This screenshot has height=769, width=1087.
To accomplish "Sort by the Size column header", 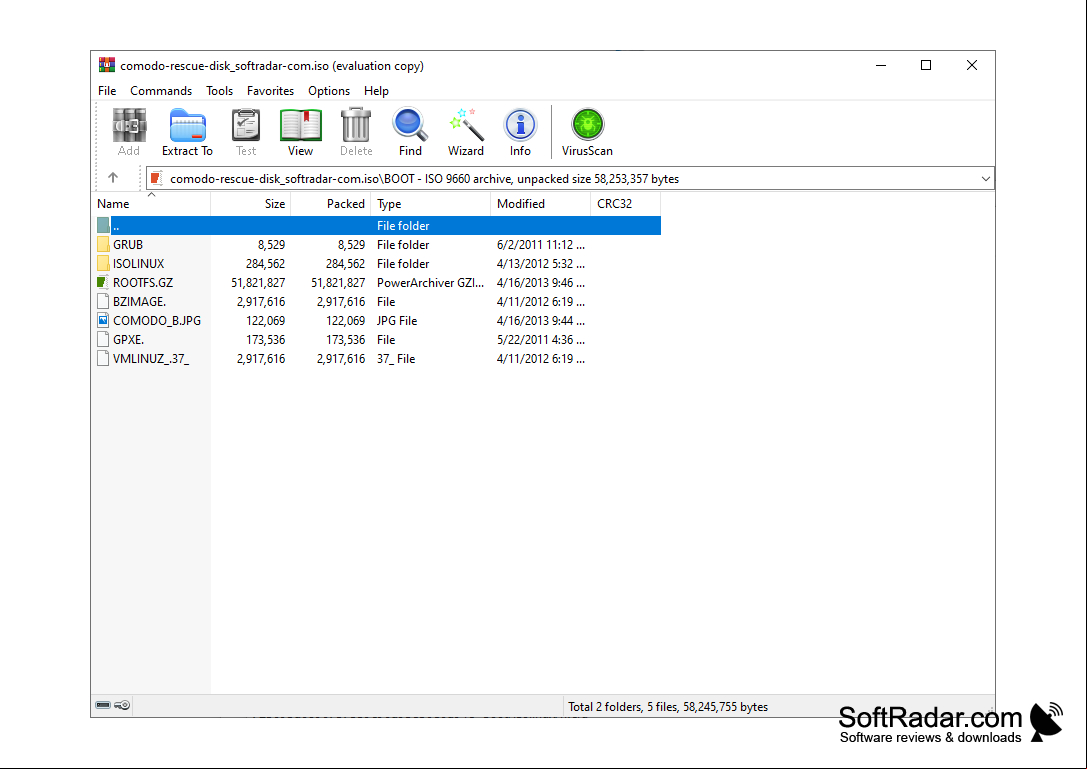I will tap(250, 204).
